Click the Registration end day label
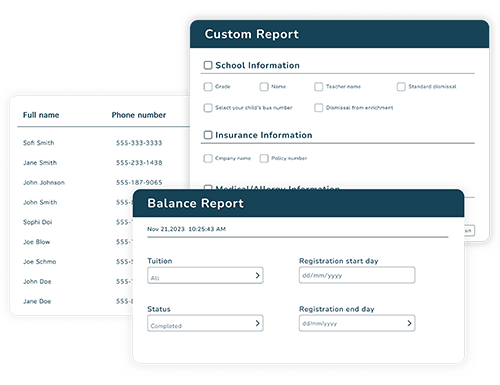The height and width of the screenshot is (385, 500). tap(337, 309)
